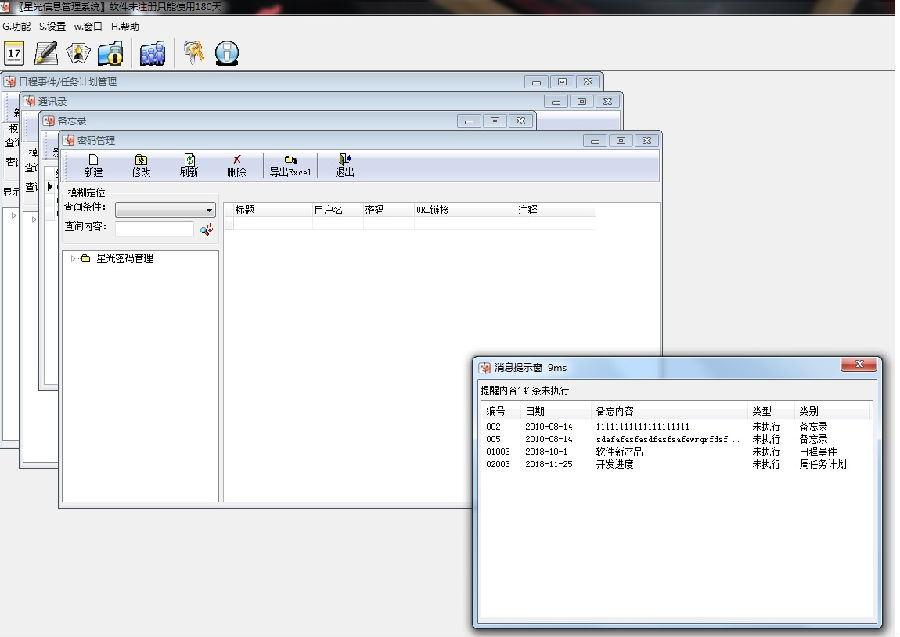Open the calendar schedule icon showing 17
900x637 pixels.
pyautogui.click(x=14, y=53)
